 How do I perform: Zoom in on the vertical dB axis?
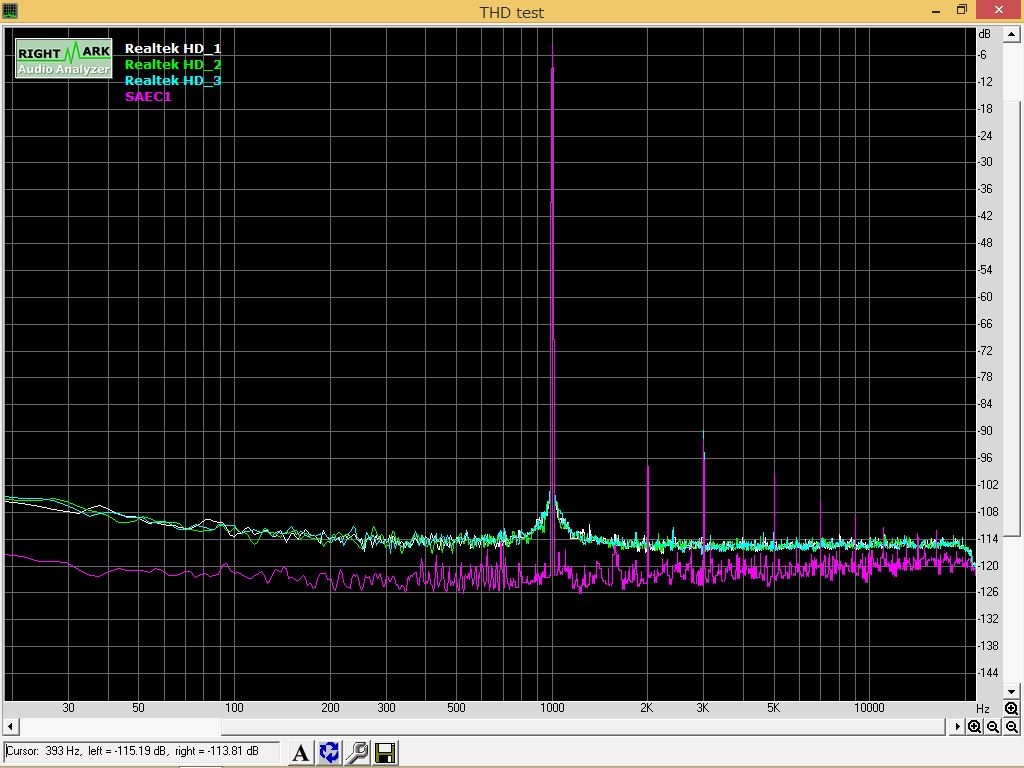point(1012,710)
